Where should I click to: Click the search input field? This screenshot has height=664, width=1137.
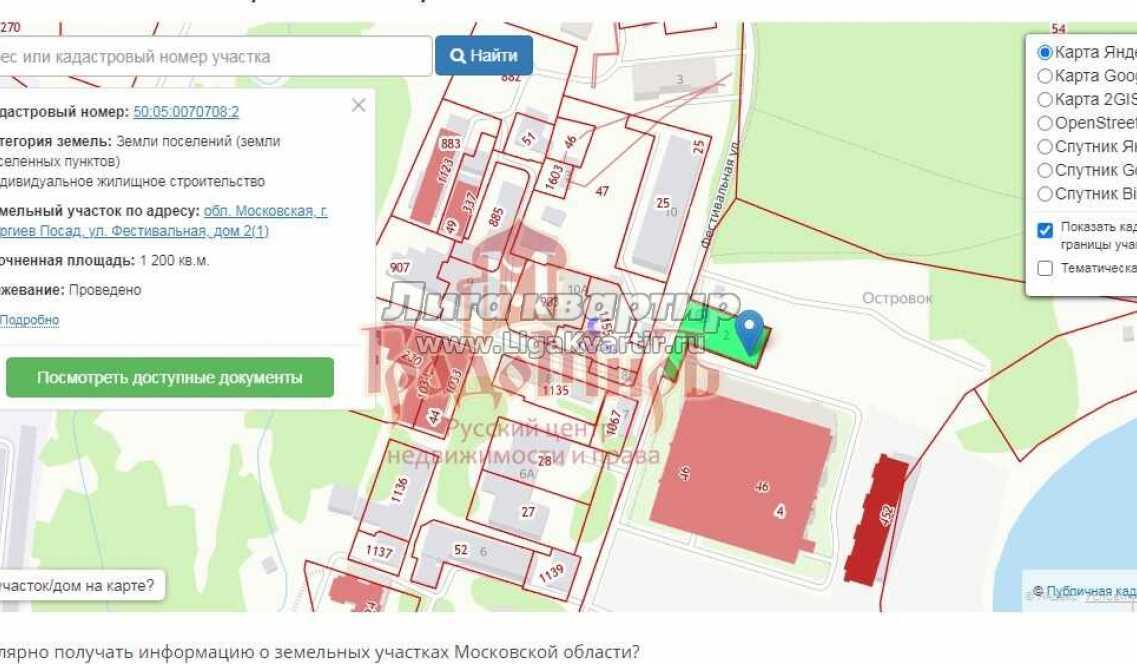[200, 55]
